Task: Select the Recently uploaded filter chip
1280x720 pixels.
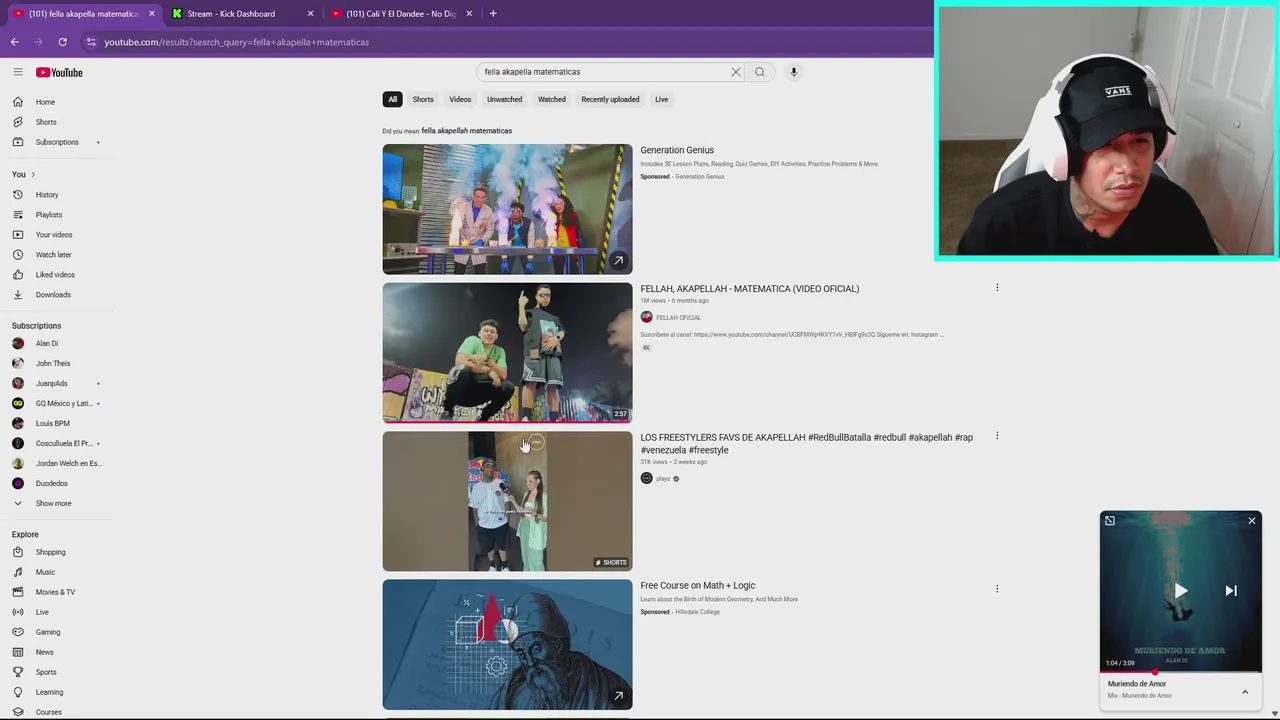Action: point(610,99)
